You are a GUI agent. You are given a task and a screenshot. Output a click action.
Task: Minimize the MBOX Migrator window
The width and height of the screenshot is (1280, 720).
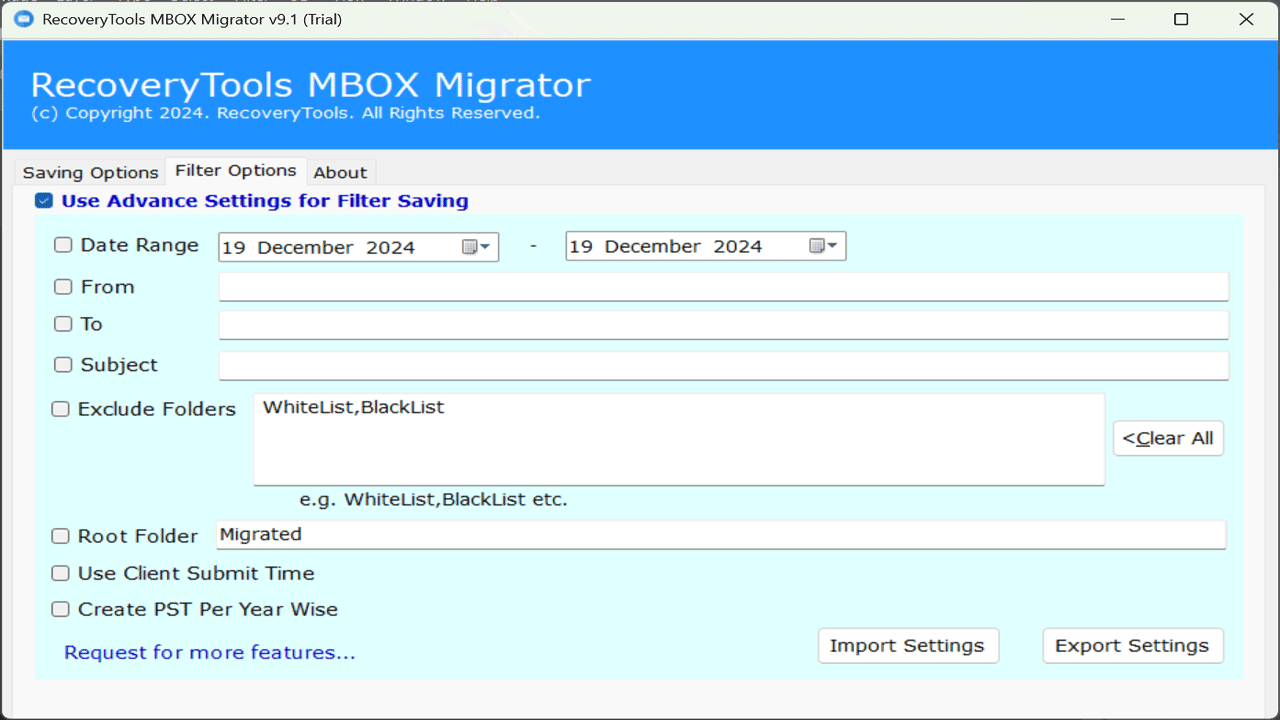(1116, 19)
